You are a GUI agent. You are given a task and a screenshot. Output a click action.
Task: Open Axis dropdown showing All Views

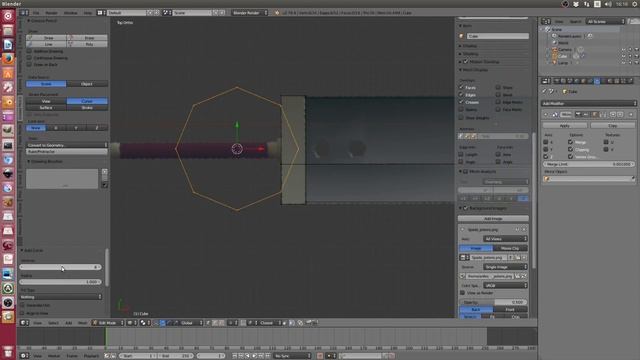[505, 239]
